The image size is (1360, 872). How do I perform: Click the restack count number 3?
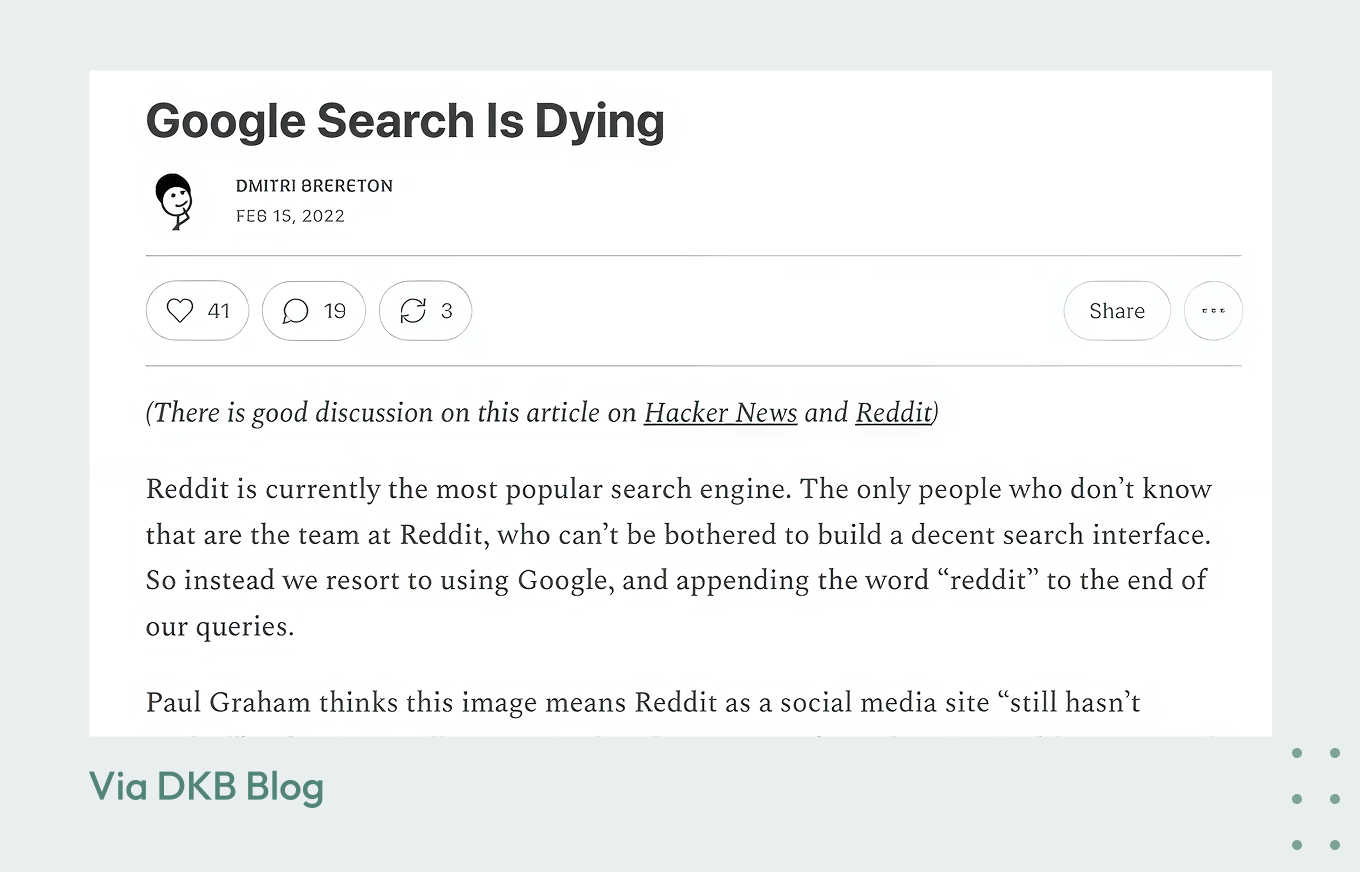pos(446,311)
